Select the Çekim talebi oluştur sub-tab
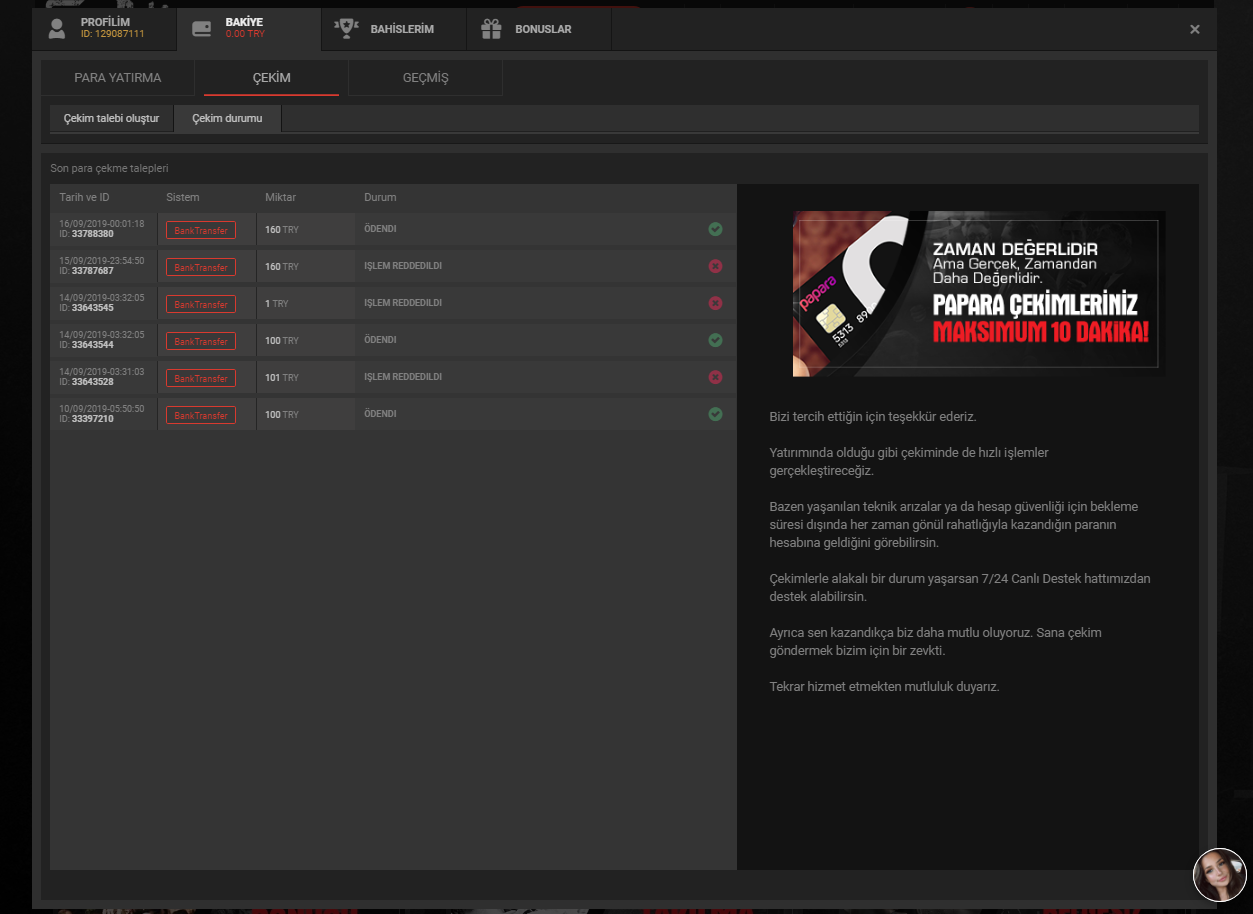The height and width of the screenshot is (914, 1253). (x=112, y=119)
